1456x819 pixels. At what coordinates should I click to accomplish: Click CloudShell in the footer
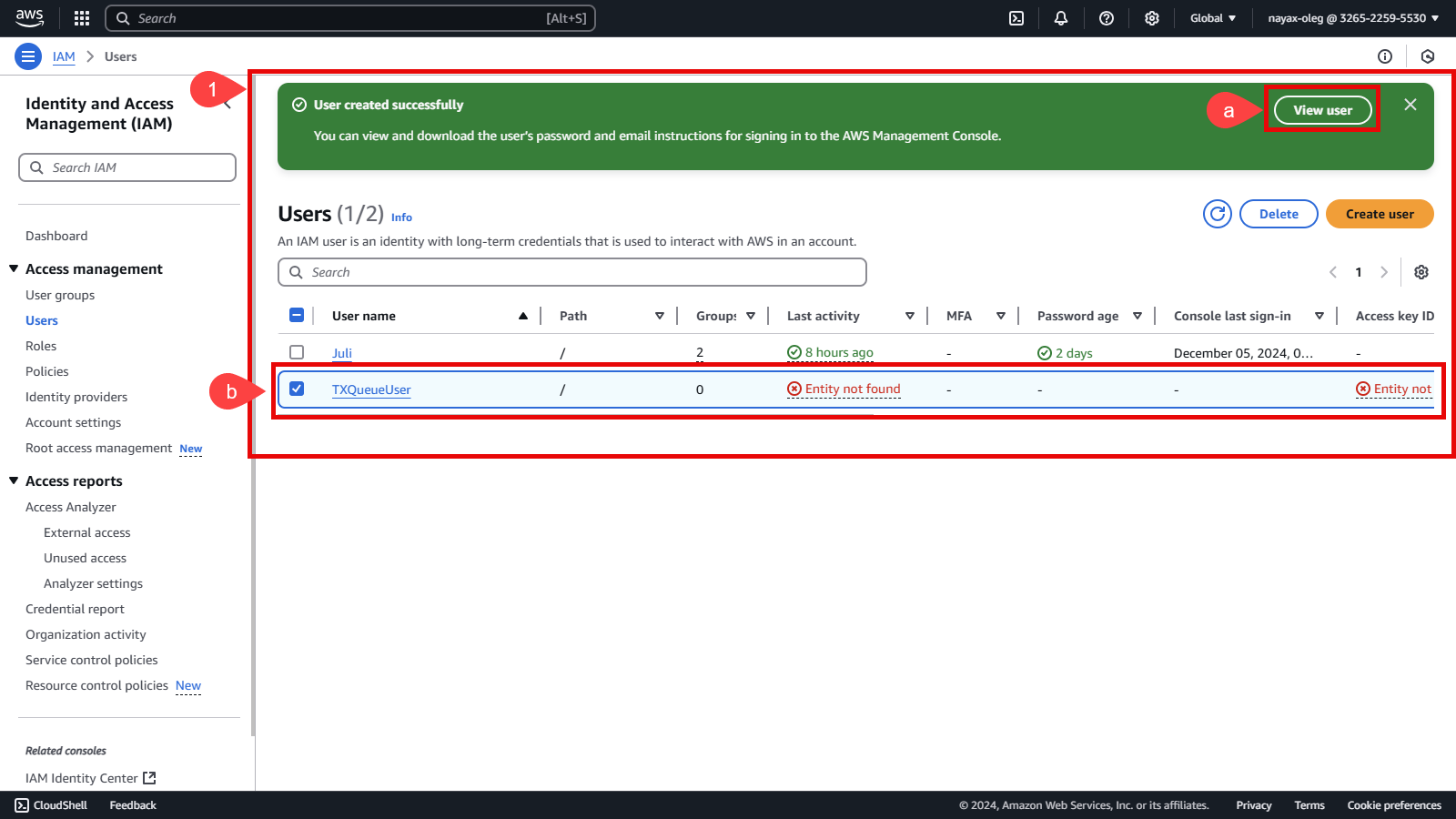click(x=51, y=805)
